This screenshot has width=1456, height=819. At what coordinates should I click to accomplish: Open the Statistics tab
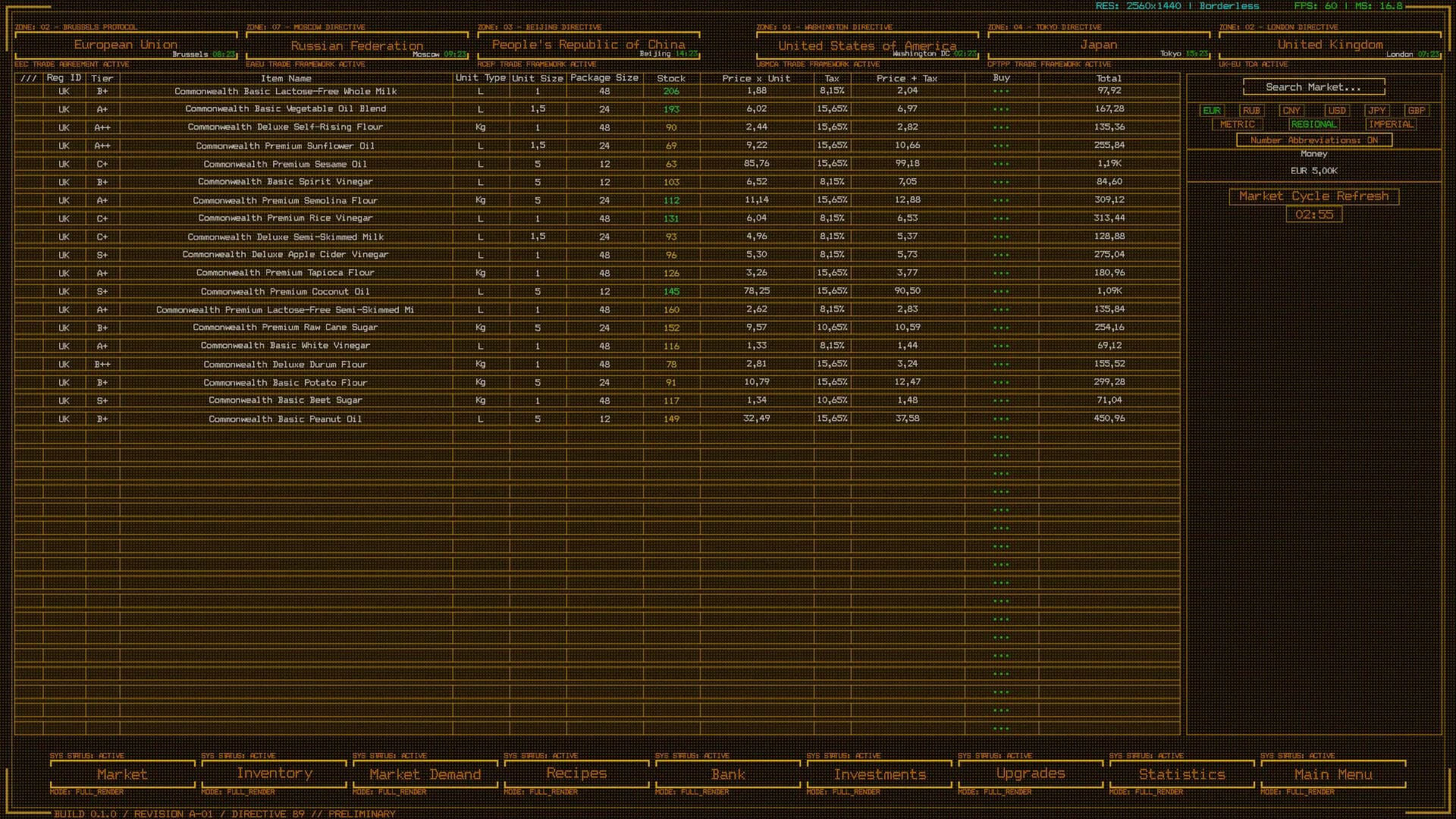pyautogui.click(x=1181, y=774)
